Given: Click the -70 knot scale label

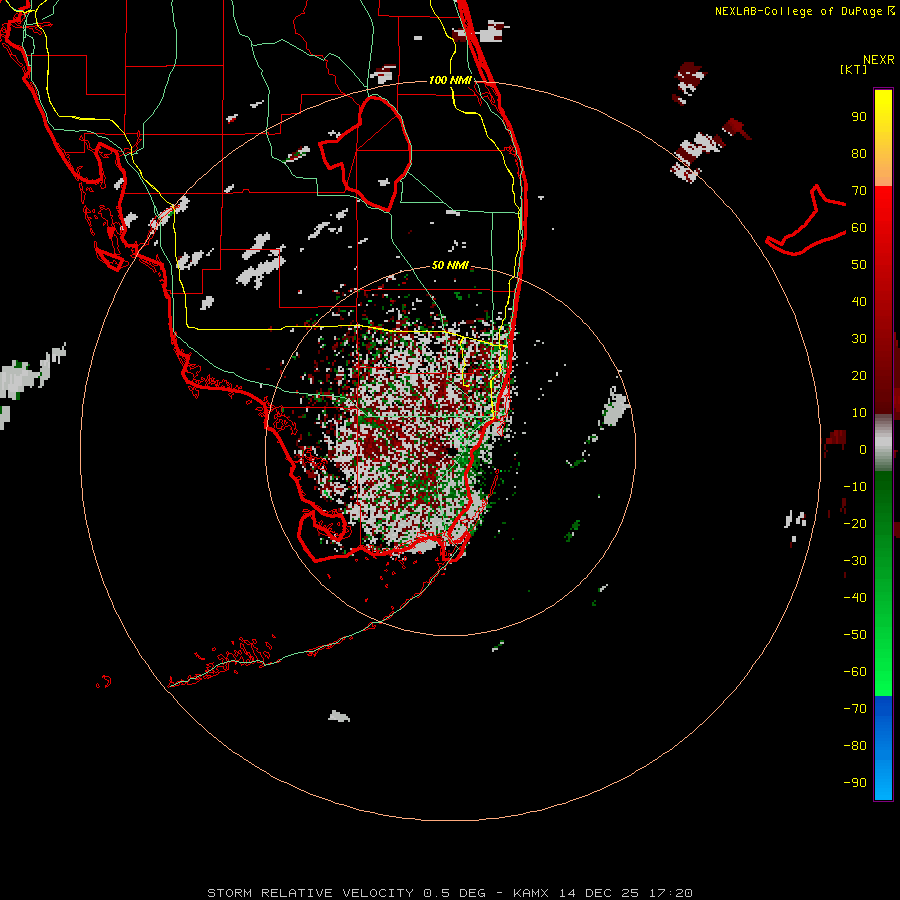Looking at the screenshot, I should 855,709.
